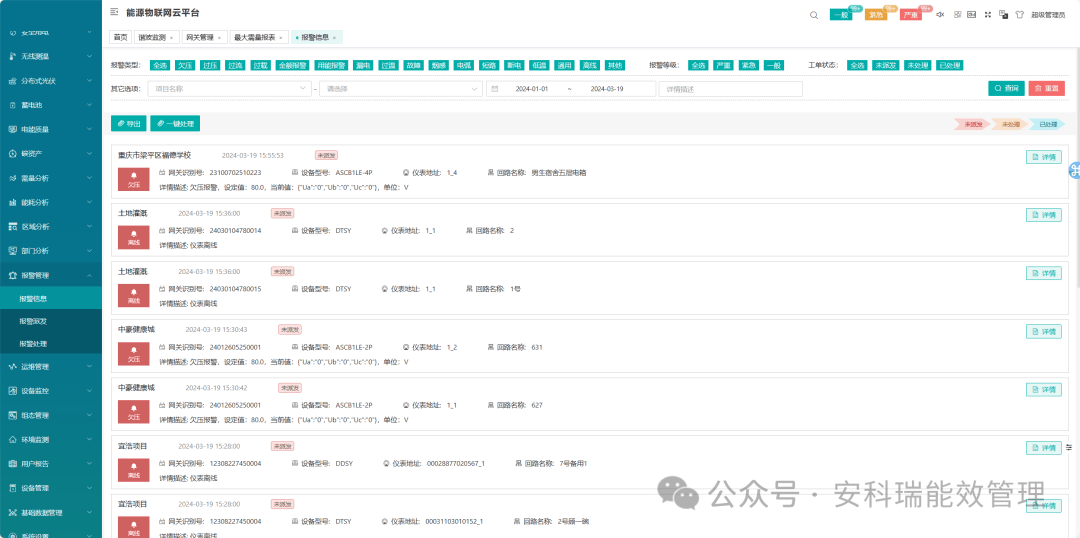Viewport: 1080px width, 538px height.
Task: Open the search magnifier in header
Action: tap(813, 14)
